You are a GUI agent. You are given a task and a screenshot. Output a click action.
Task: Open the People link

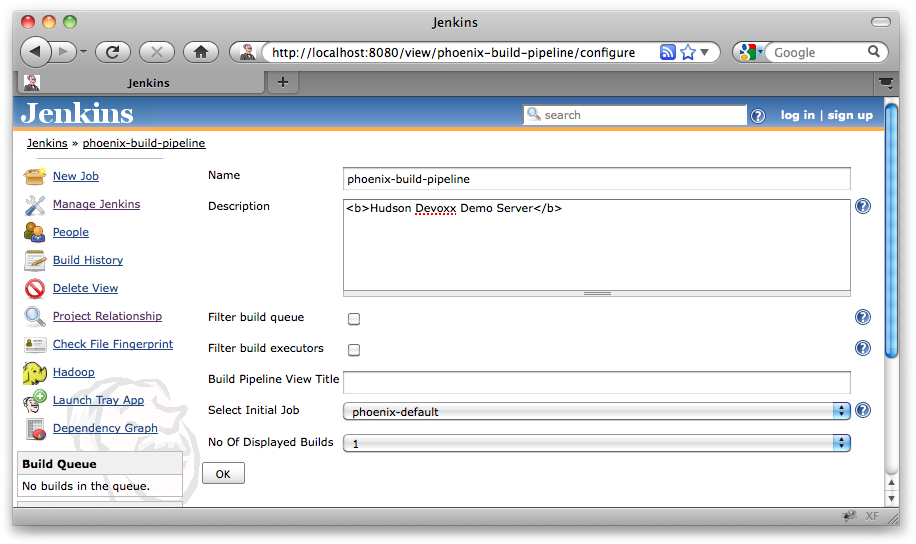click(x=71, y=232)
